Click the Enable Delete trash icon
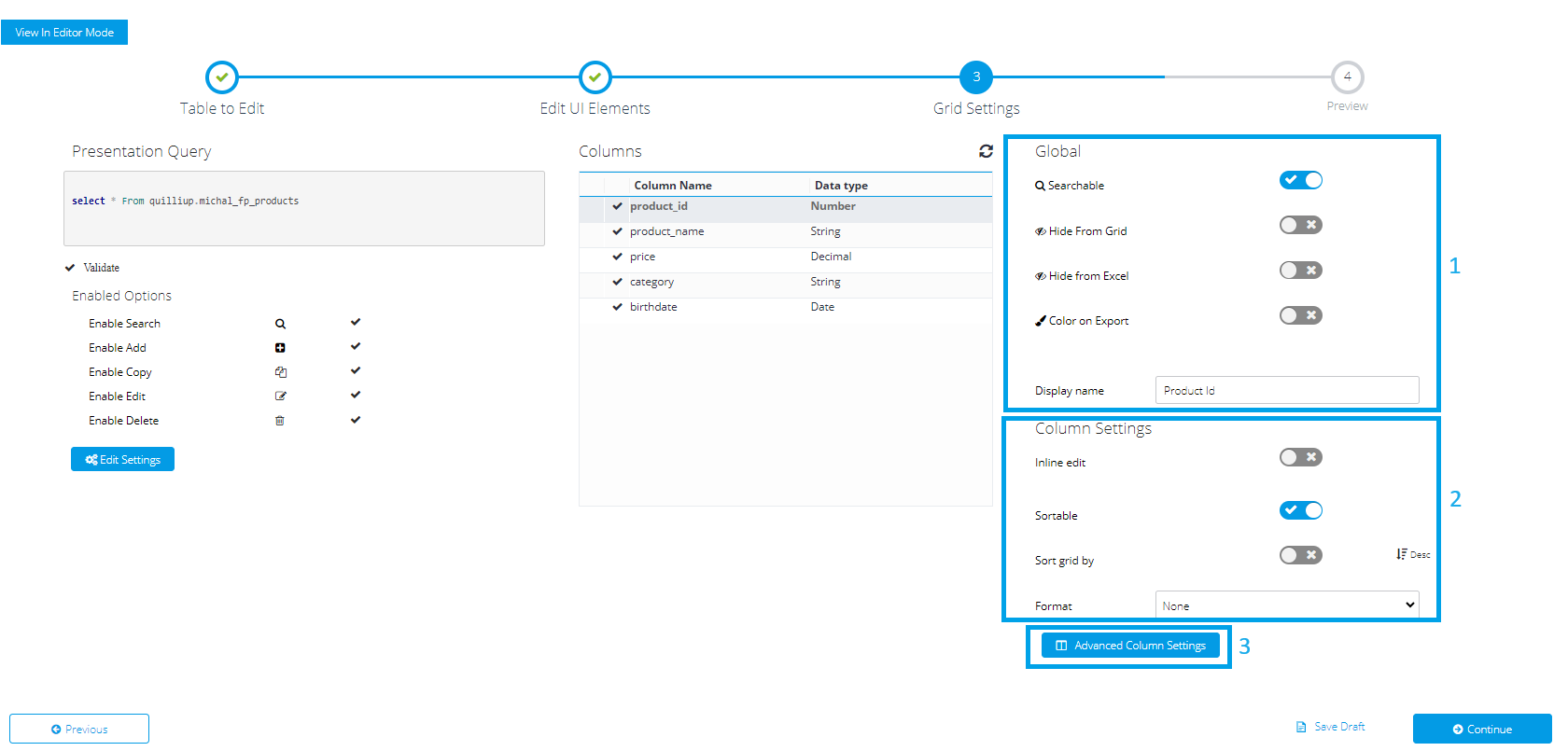The image size is (1568, 751). click(x=280, y=421)
